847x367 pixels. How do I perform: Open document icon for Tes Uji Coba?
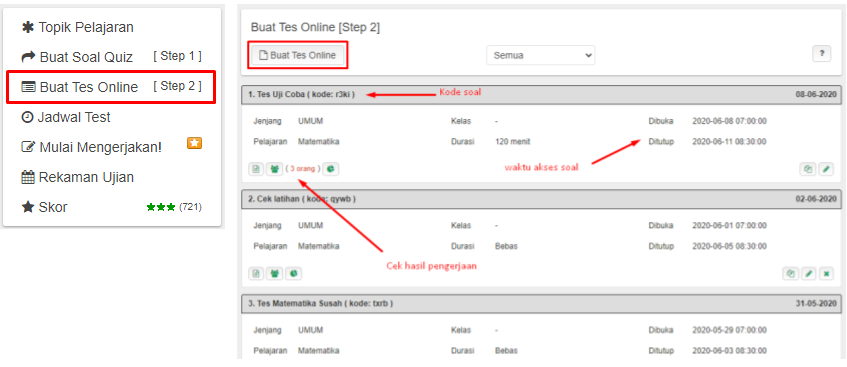[256, 169]
